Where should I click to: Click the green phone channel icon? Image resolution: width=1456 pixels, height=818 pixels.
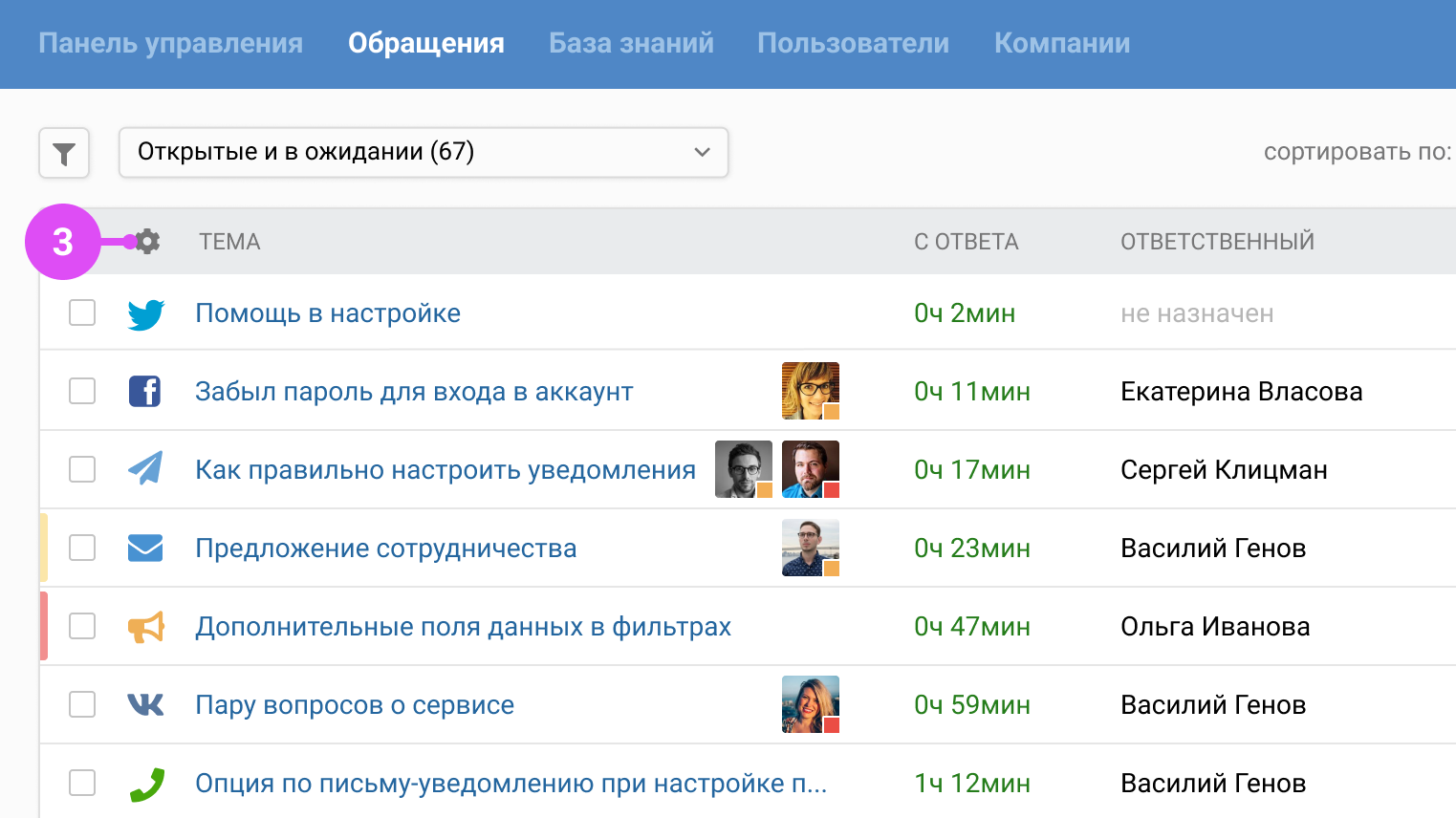[x=145, y=783]
